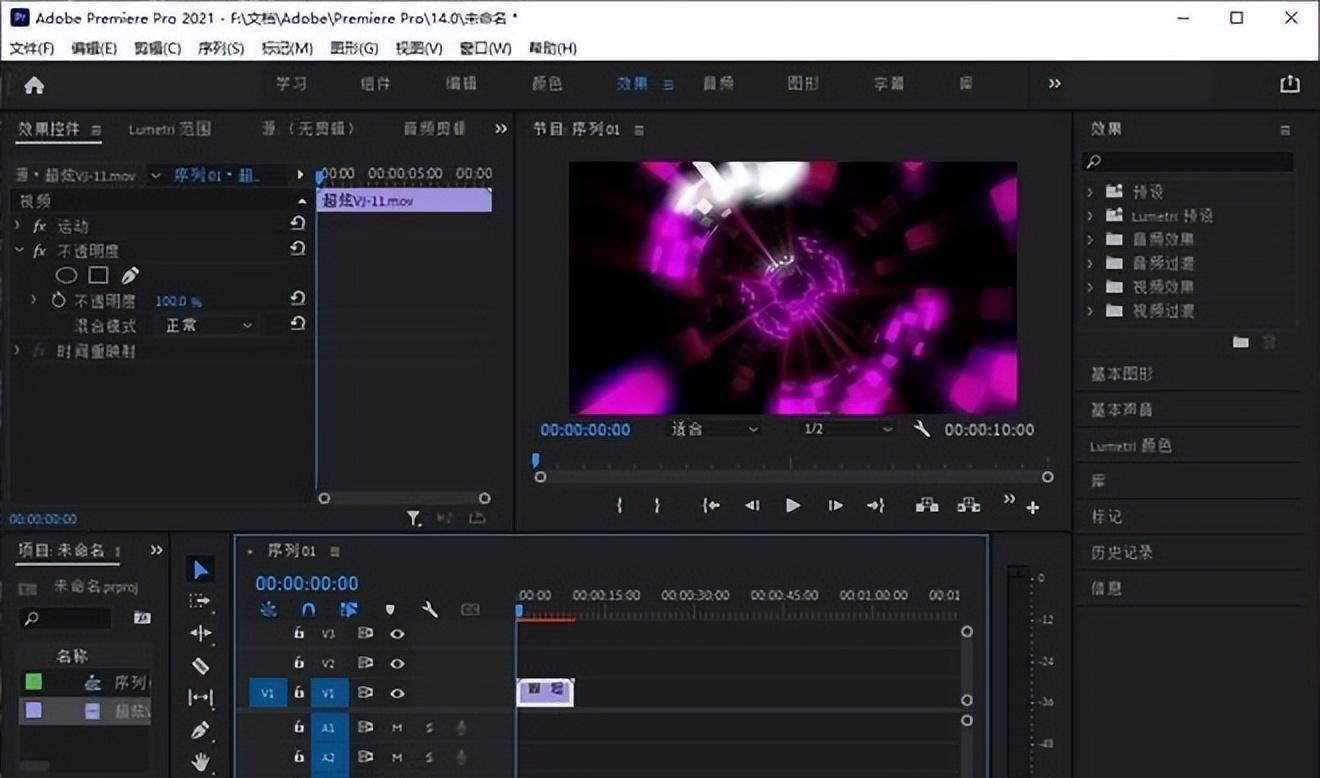This screenshot has height=778, width=1320.
Task: Open the History panel
Action: click(x=1121, y=553)
